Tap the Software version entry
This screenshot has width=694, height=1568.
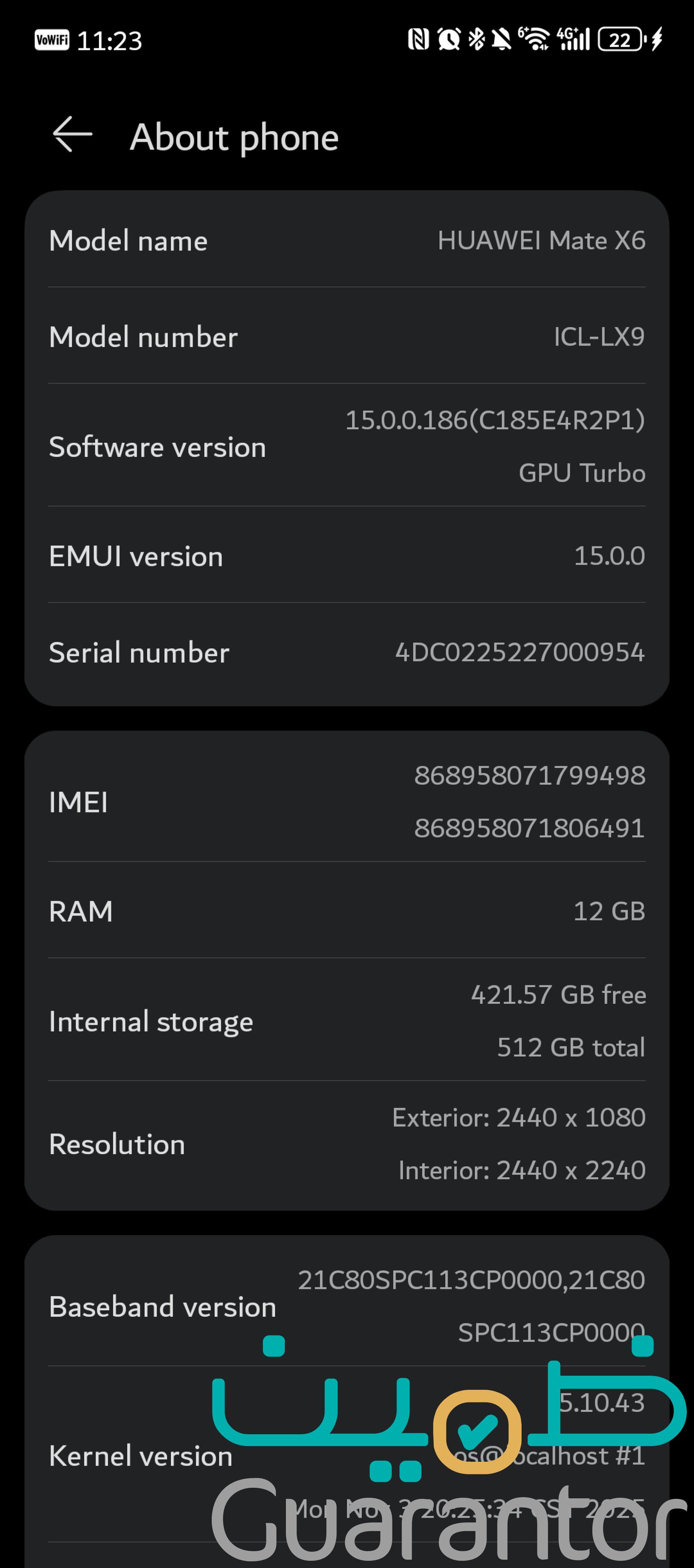[347, 446]
